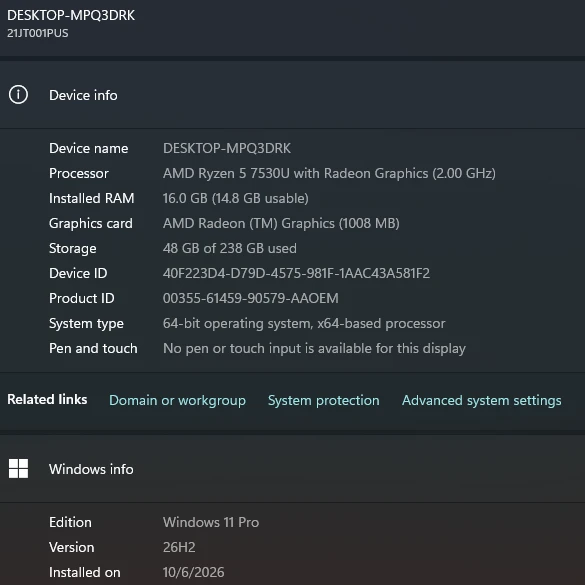Click the model number 21JT001PUS

[x=38, y=33]
